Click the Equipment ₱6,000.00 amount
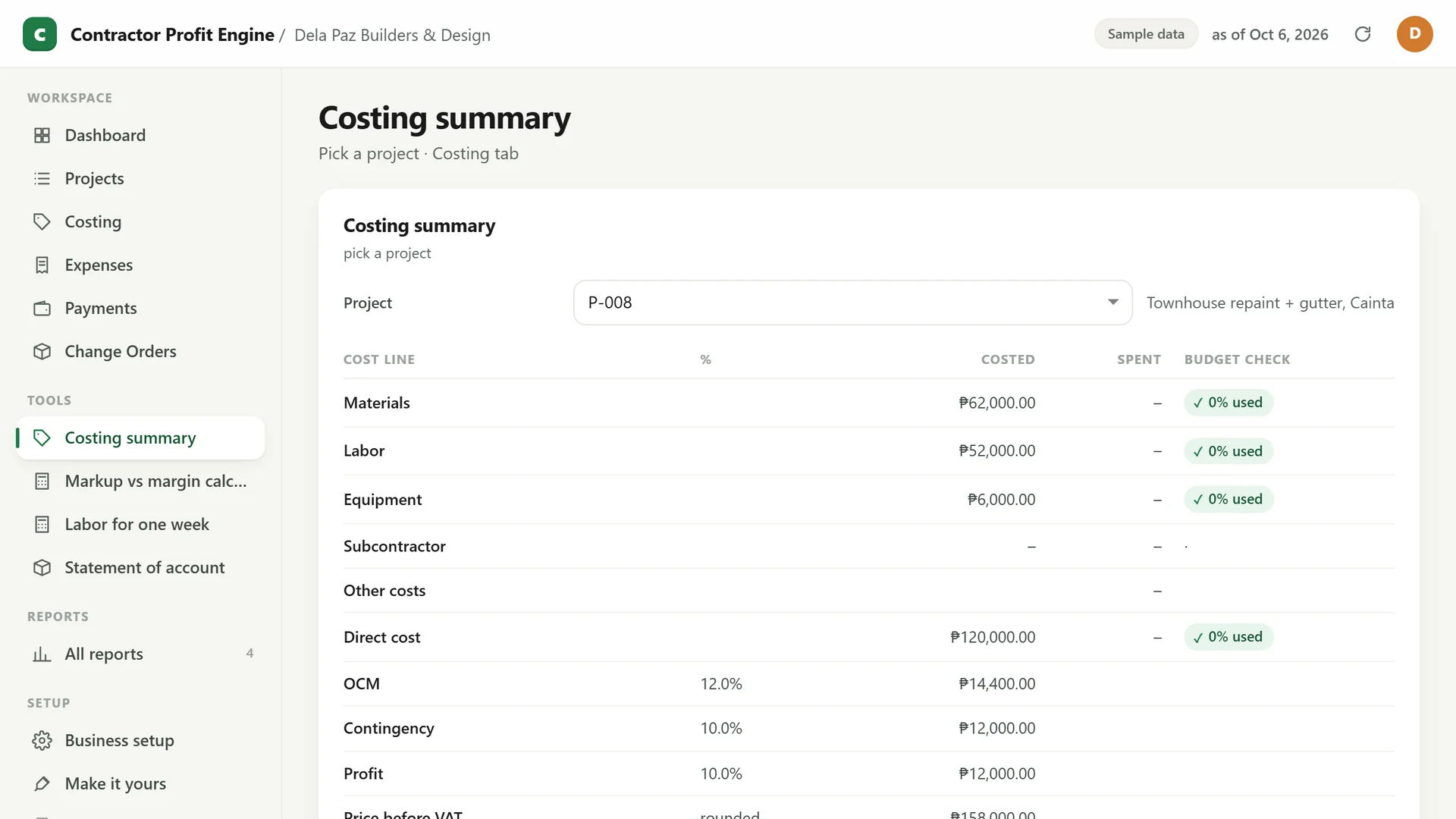Image resolution: width=1456 pixels, height=819 pixels. 1001,500
